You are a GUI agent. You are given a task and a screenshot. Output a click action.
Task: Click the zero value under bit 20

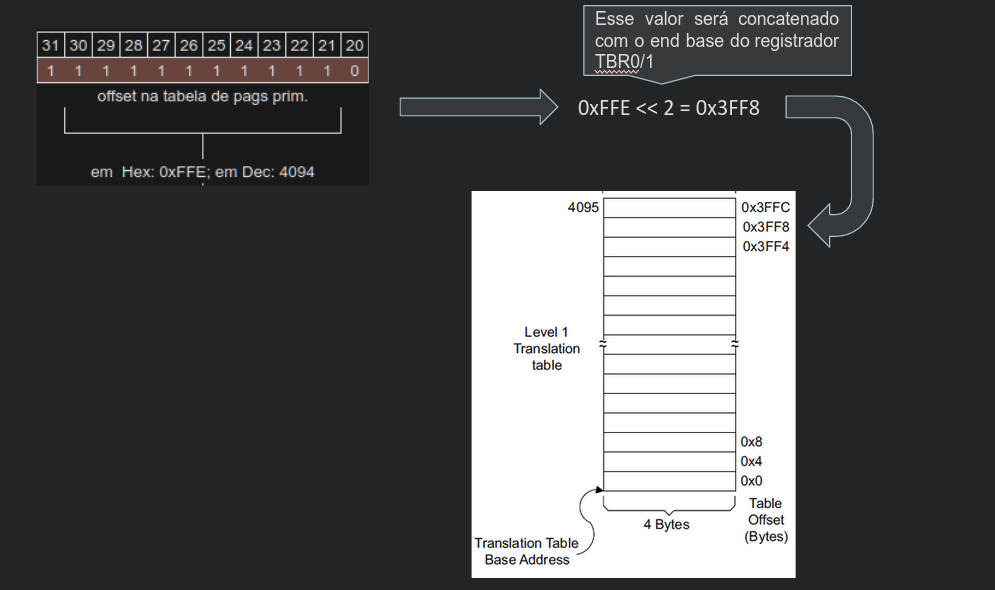pos(355,71)
